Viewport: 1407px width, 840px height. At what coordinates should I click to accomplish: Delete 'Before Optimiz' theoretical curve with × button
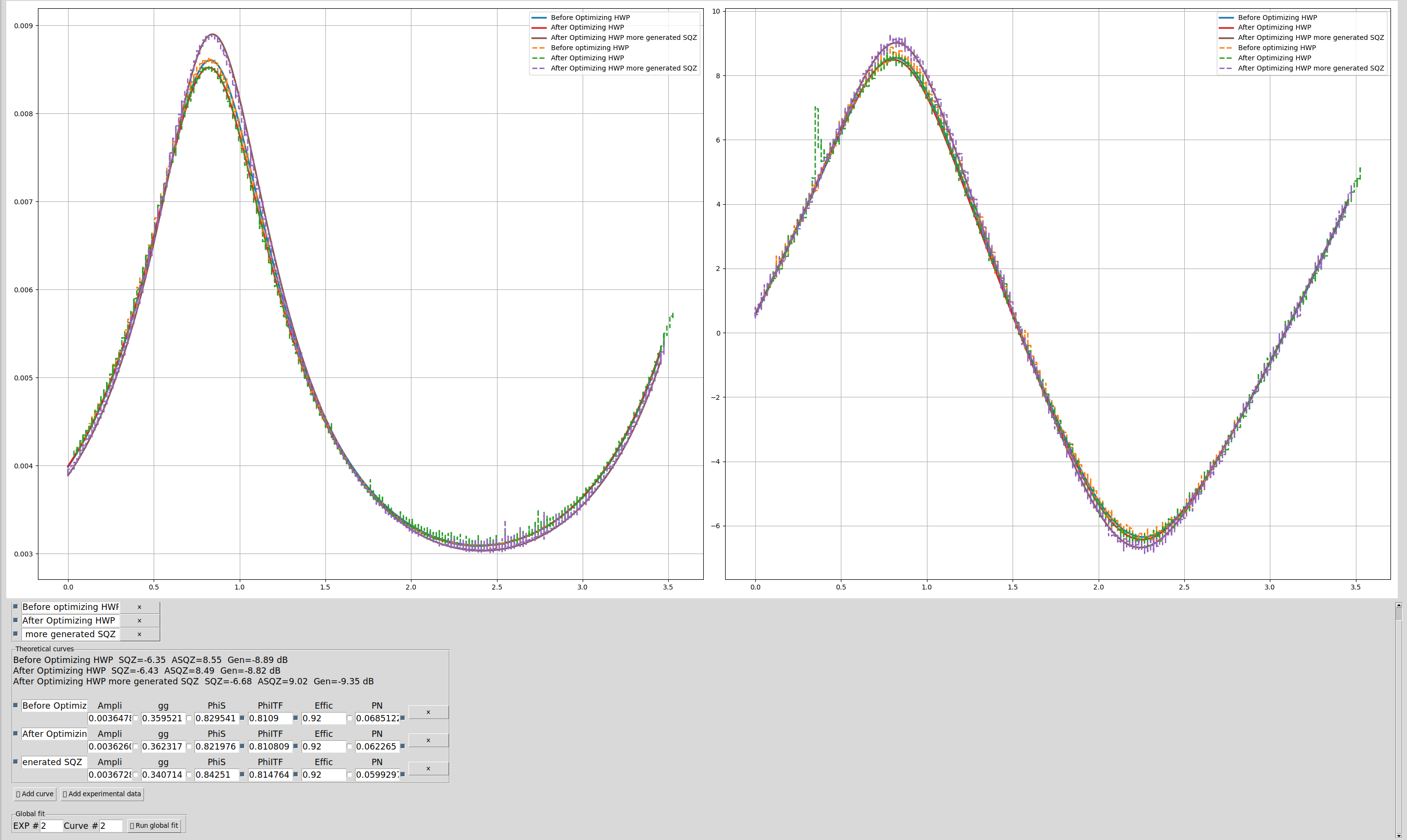[x=428, y=712]
